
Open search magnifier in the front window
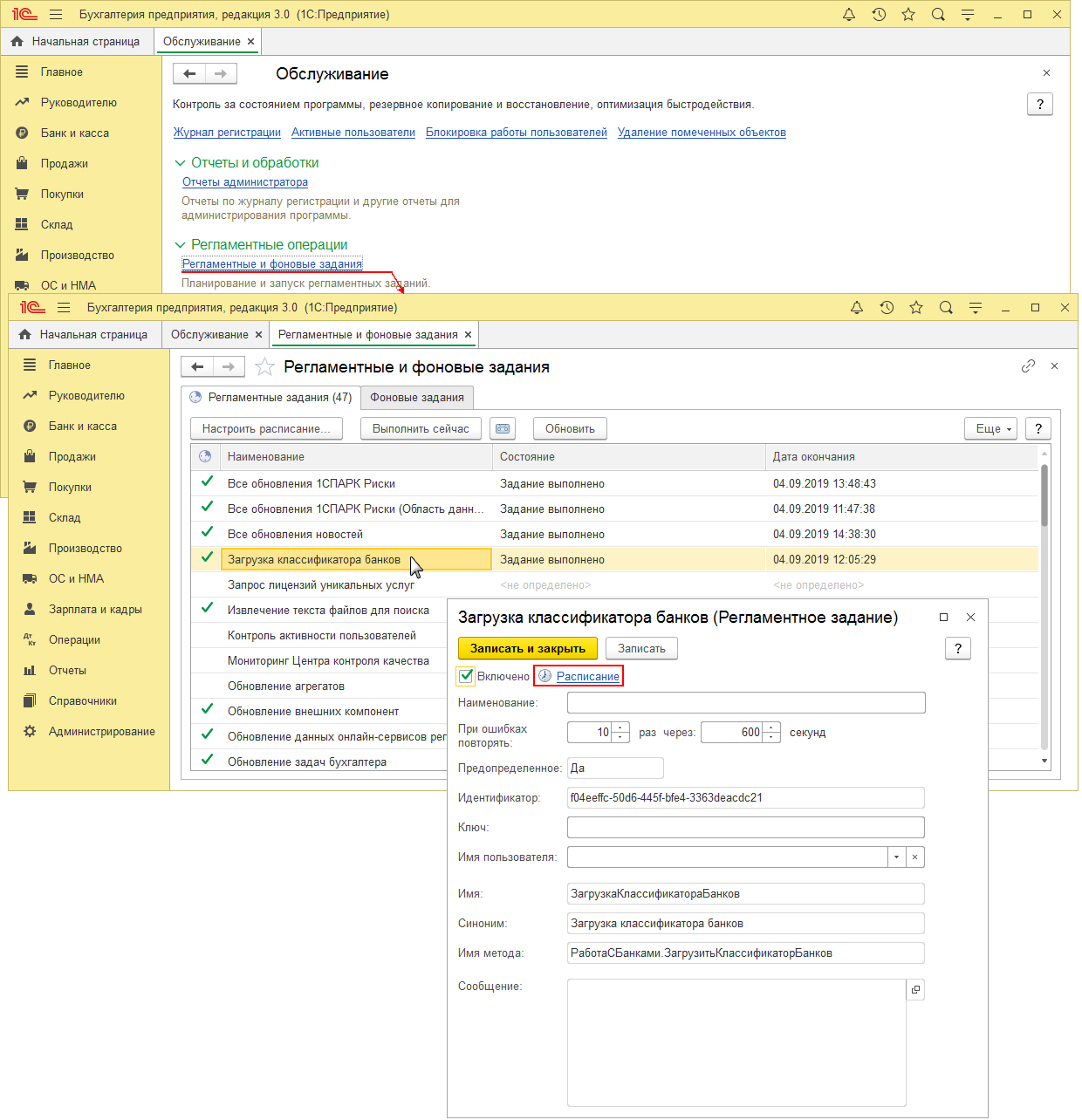pos(946,307)
